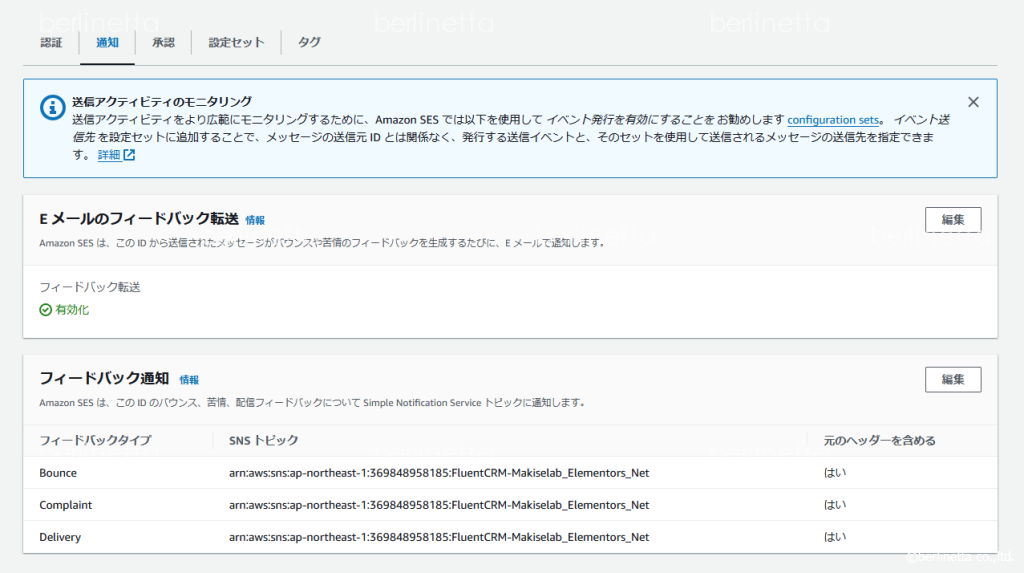Open the タグ tab
This screenshot has height=573, width=1024.
[x=310, y=42]
